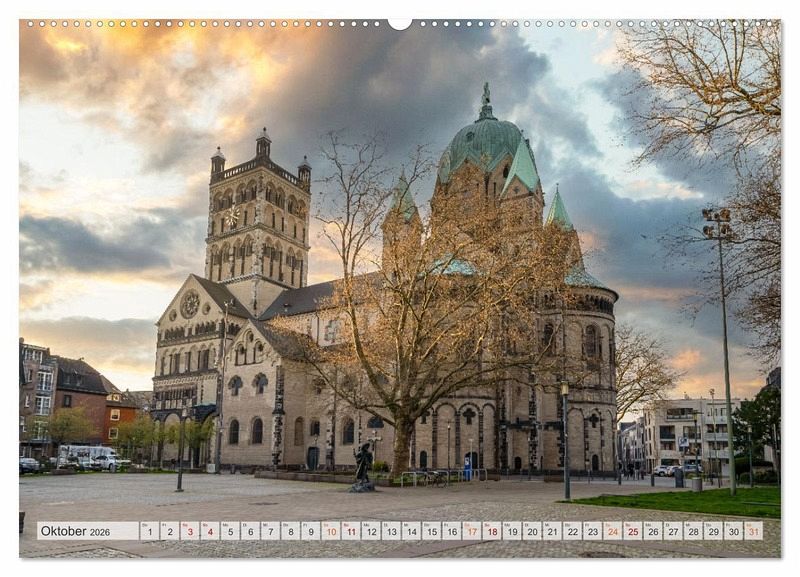
Task: Click day 14 in the date row
Action: click(x=411, y=531)
